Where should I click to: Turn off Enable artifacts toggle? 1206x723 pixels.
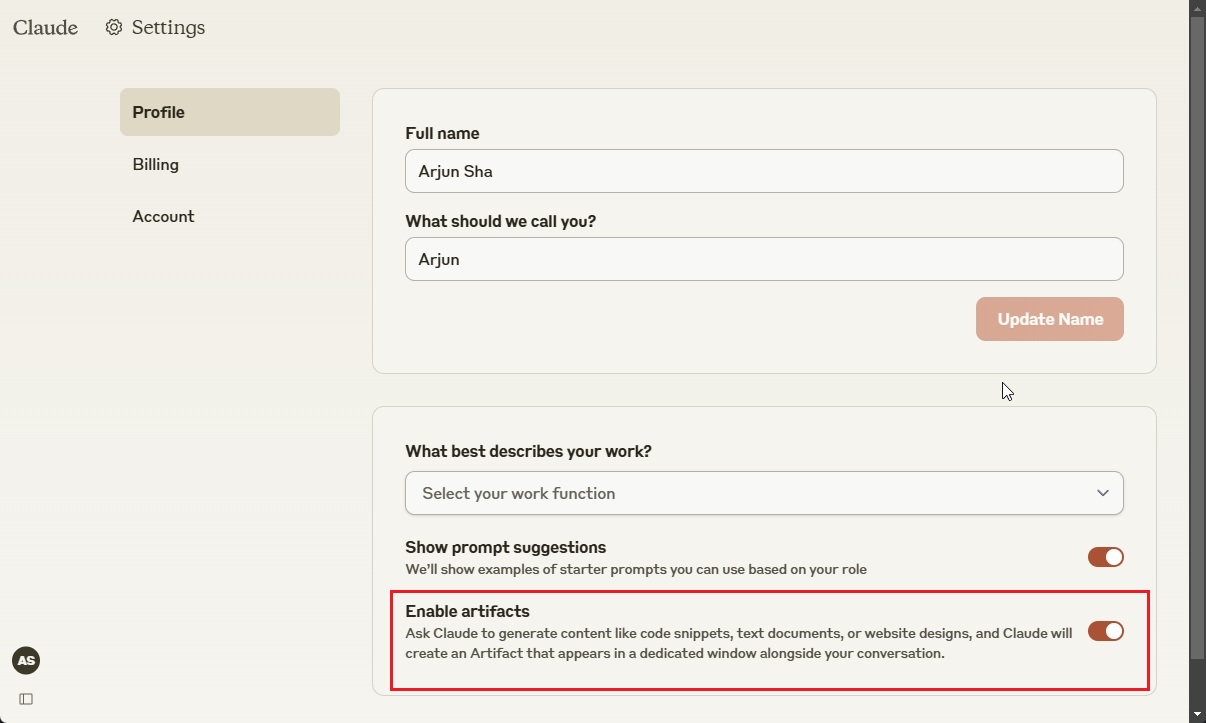[1105, 631]
